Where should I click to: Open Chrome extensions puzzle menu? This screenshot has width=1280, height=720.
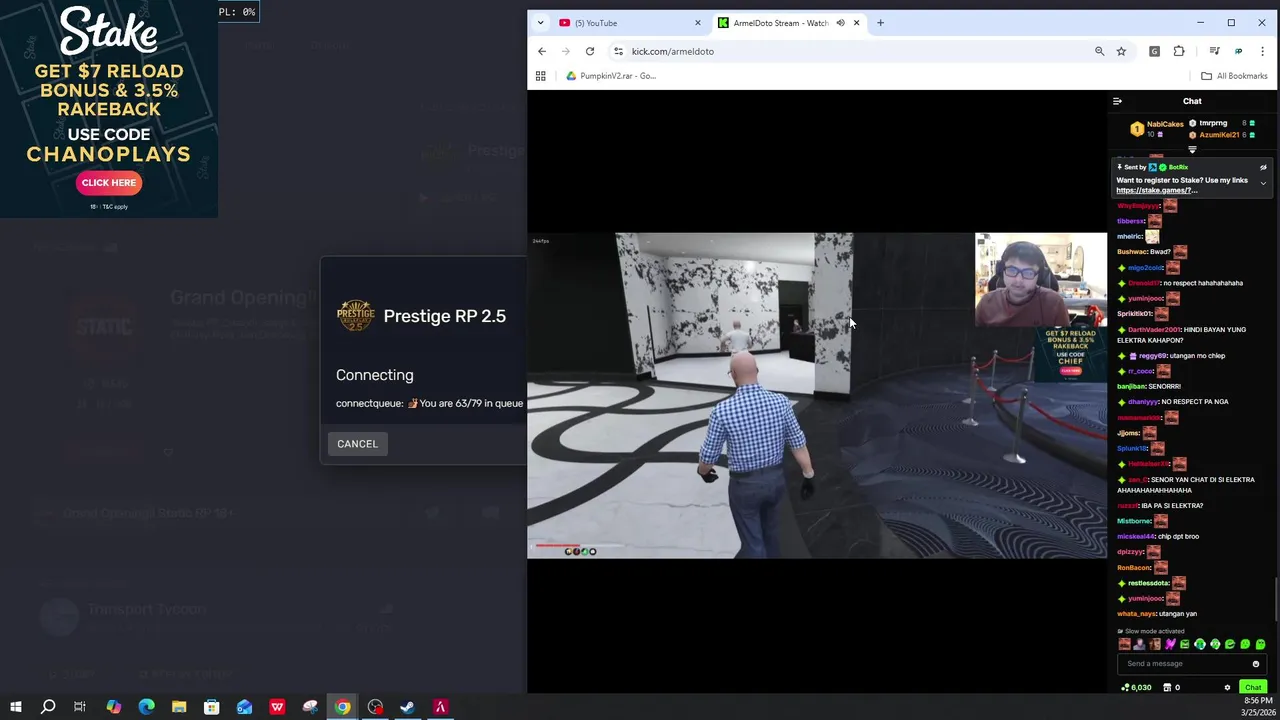(x=1179, y=51)
